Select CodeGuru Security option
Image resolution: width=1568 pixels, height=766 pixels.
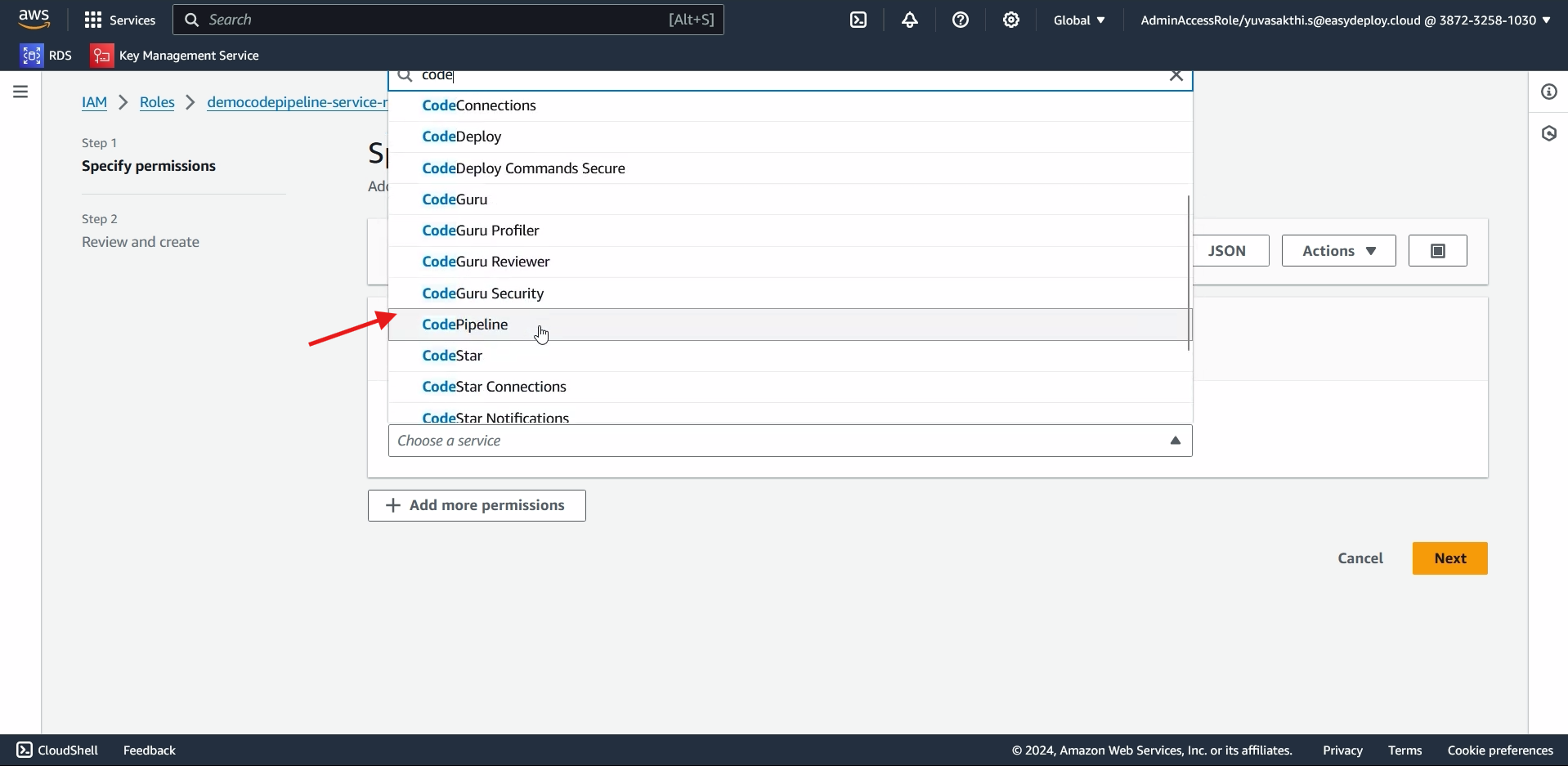coord(788,293)
